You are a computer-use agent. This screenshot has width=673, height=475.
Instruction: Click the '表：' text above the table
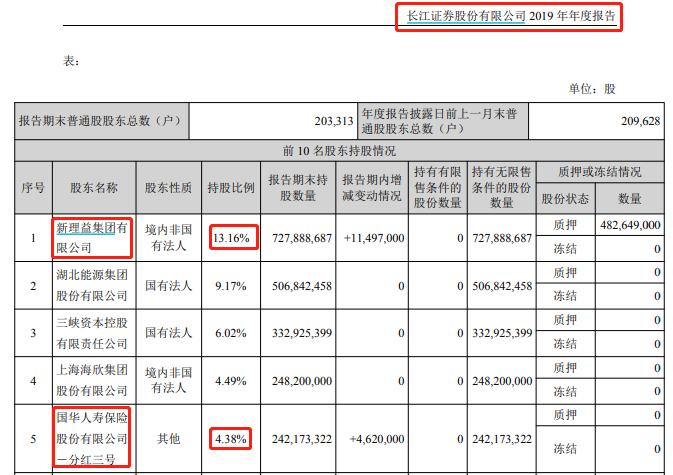click(x=71, y=61)
